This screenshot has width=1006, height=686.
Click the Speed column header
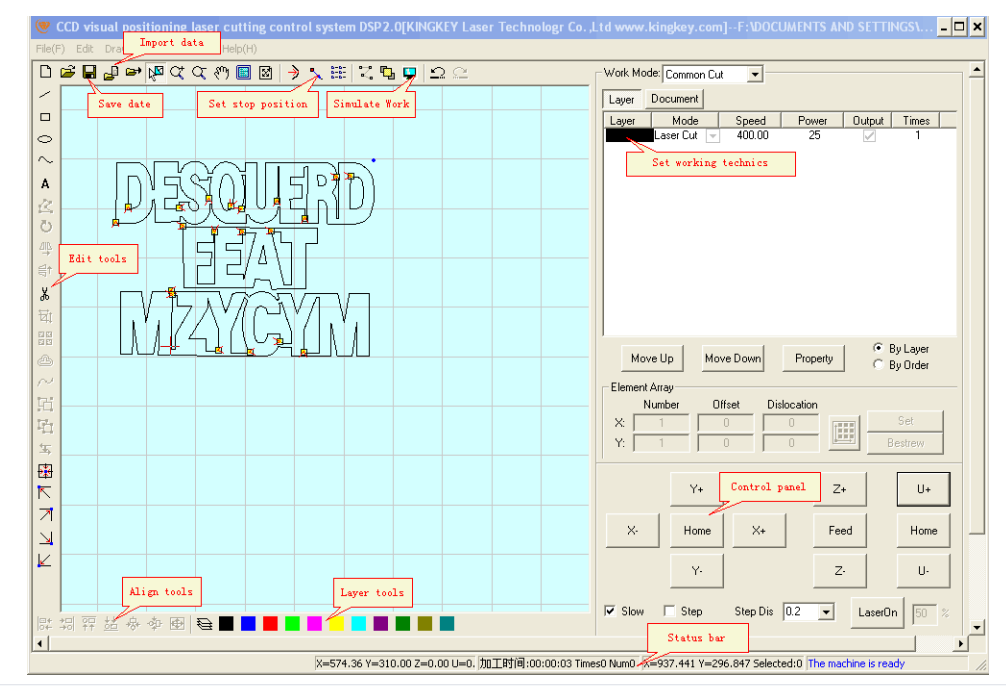tap(750, 121)
